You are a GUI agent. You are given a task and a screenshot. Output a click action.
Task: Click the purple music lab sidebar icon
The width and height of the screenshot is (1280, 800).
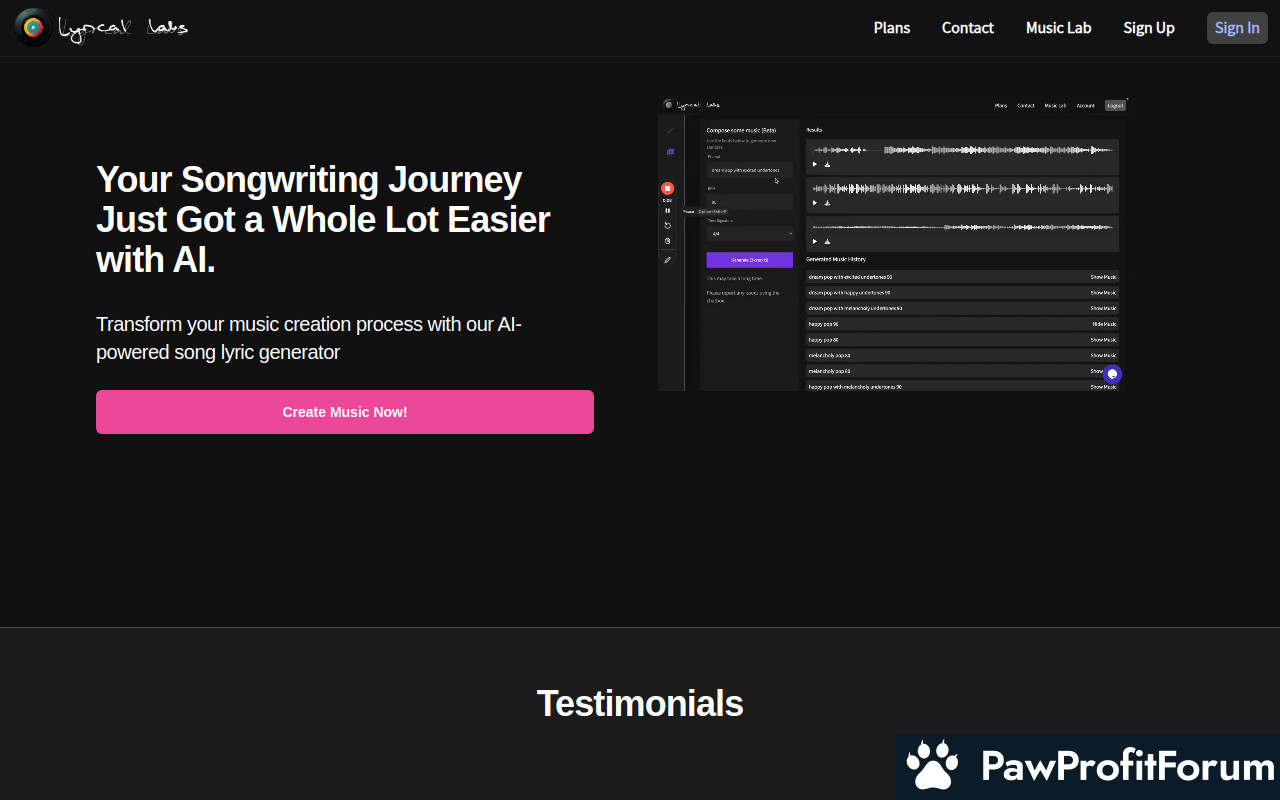(x=670, y=152)
